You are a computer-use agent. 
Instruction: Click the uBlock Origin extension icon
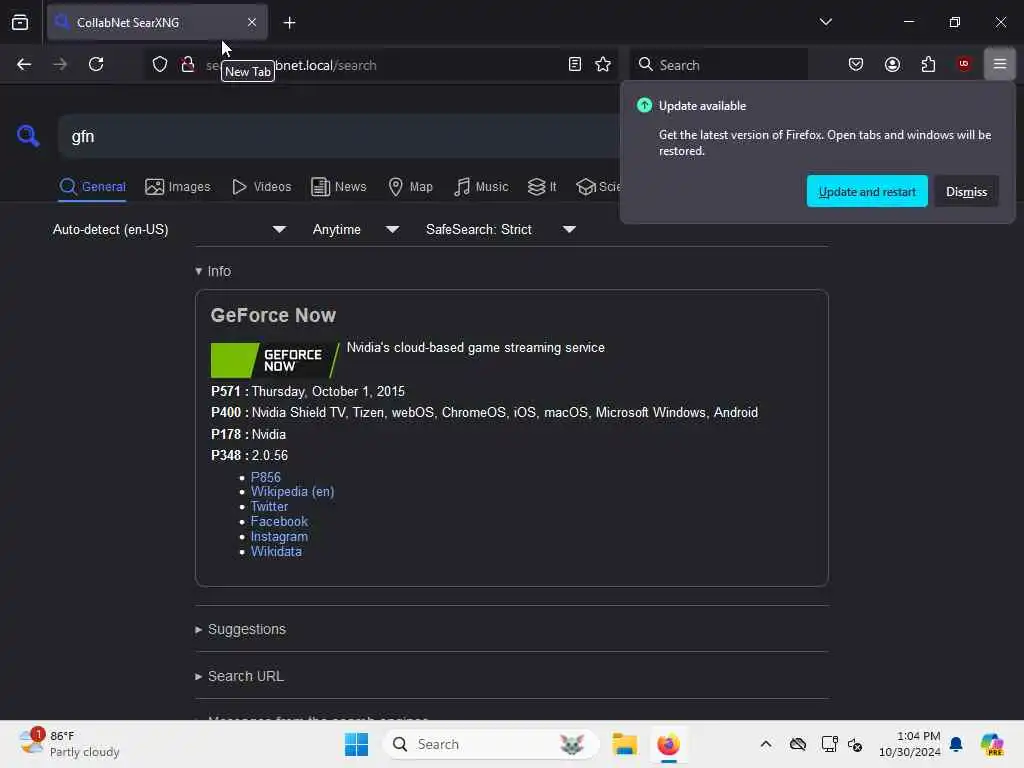[964, 64]
